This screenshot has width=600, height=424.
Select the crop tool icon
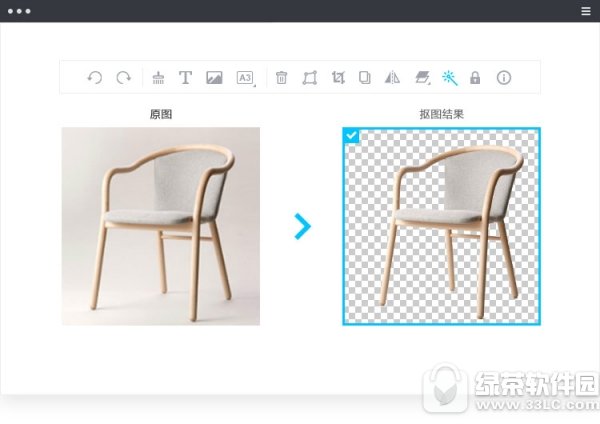pos(338,78)
